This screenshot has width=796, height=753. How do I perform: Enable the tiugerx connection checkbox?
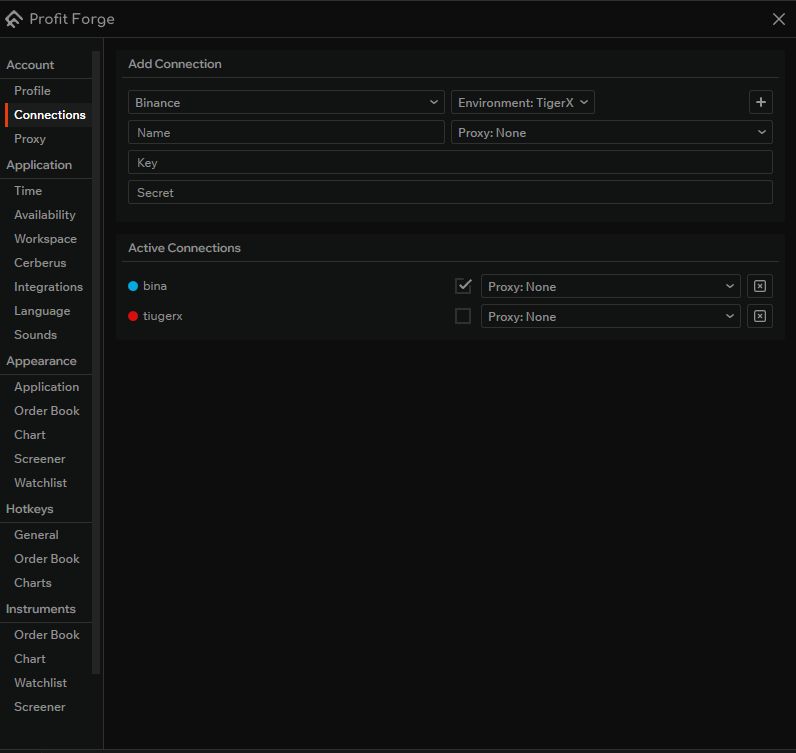coord(463,316)
